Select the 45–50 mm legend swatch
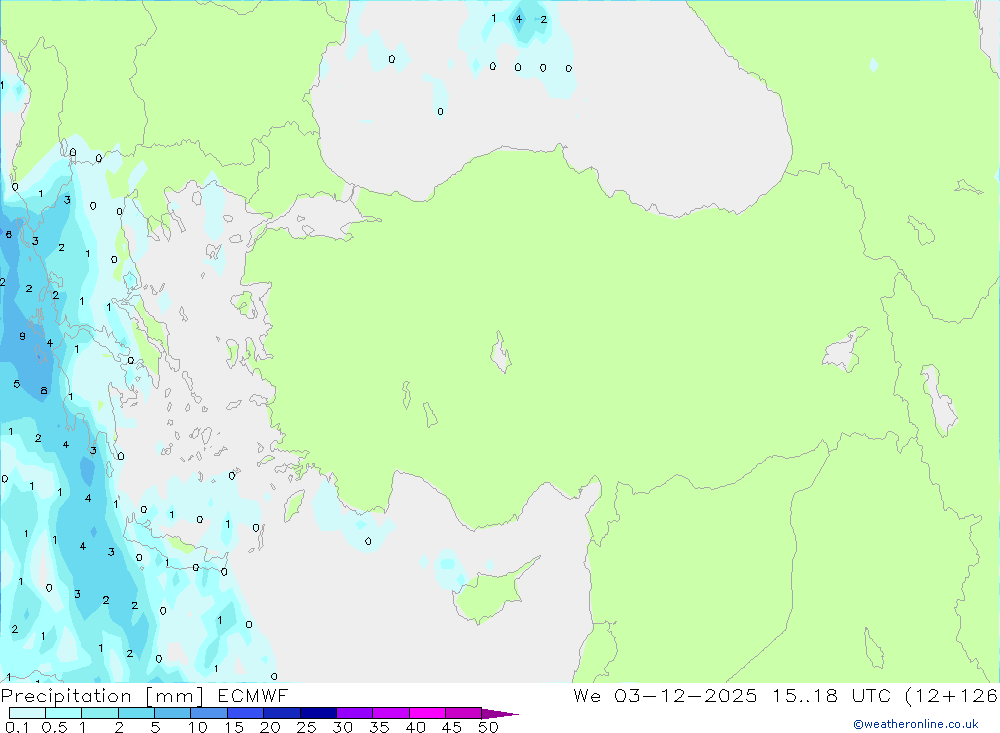 coord(463,713)
